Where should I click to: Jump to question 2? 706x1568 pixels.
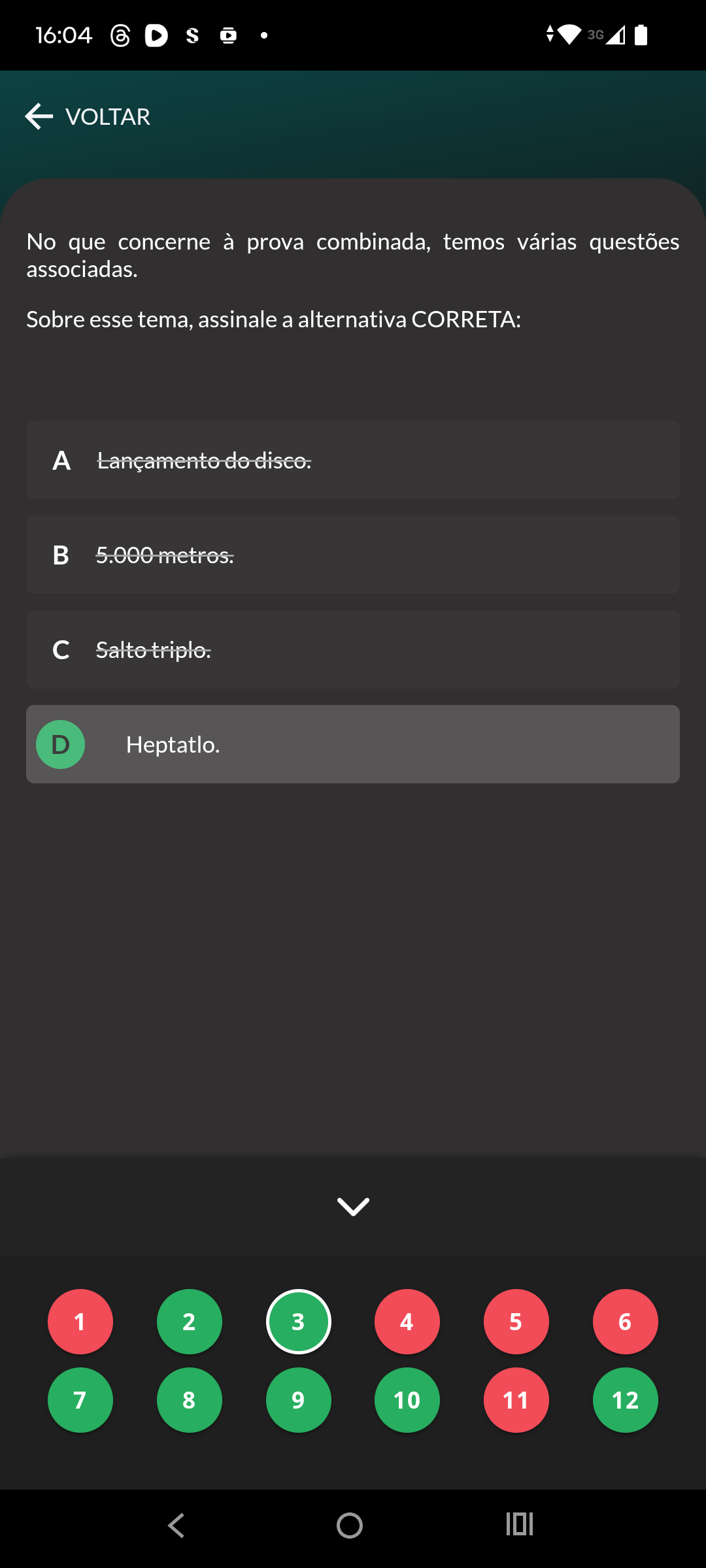pyautogui.click(x=190, y=1322)
